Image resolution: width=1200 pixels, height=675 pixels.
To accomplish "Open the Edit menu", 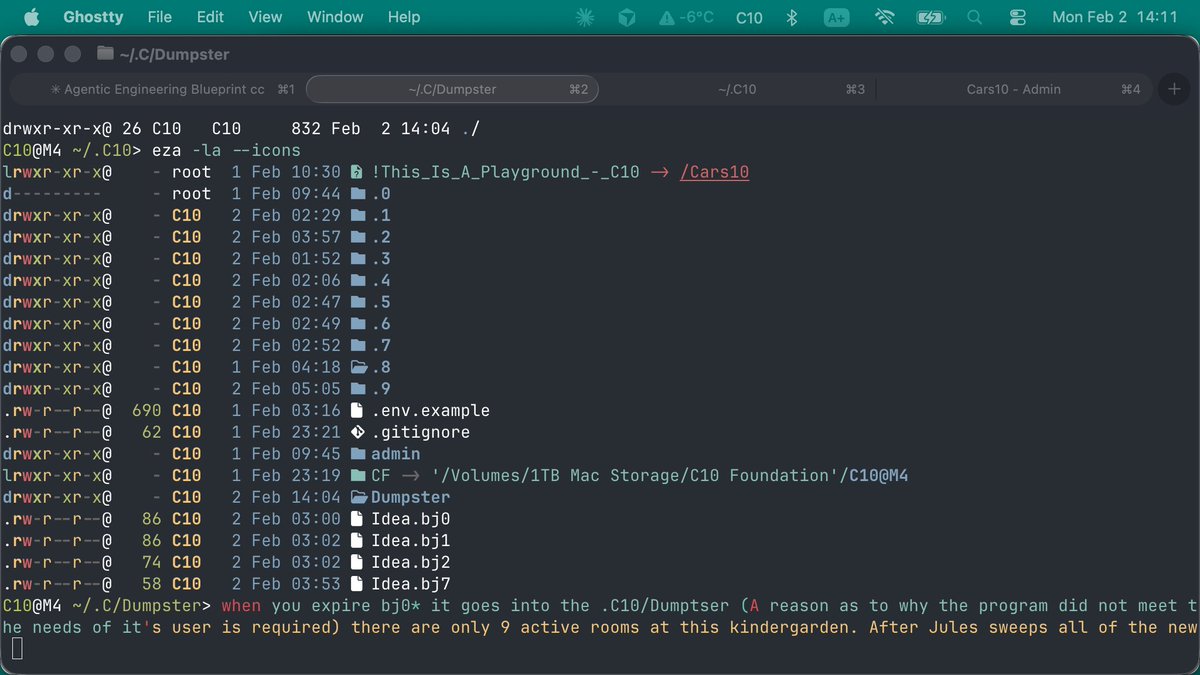I will click(x=210, y=17).
